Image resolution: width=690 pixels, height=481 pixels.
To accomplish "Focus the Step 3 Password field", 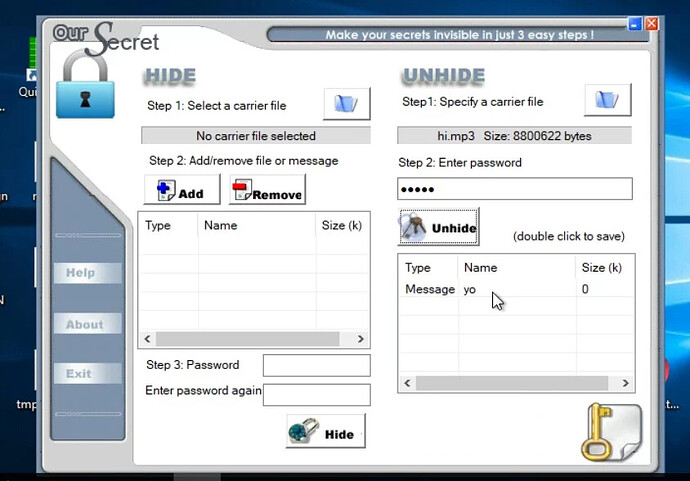I will tap(316, 365).
